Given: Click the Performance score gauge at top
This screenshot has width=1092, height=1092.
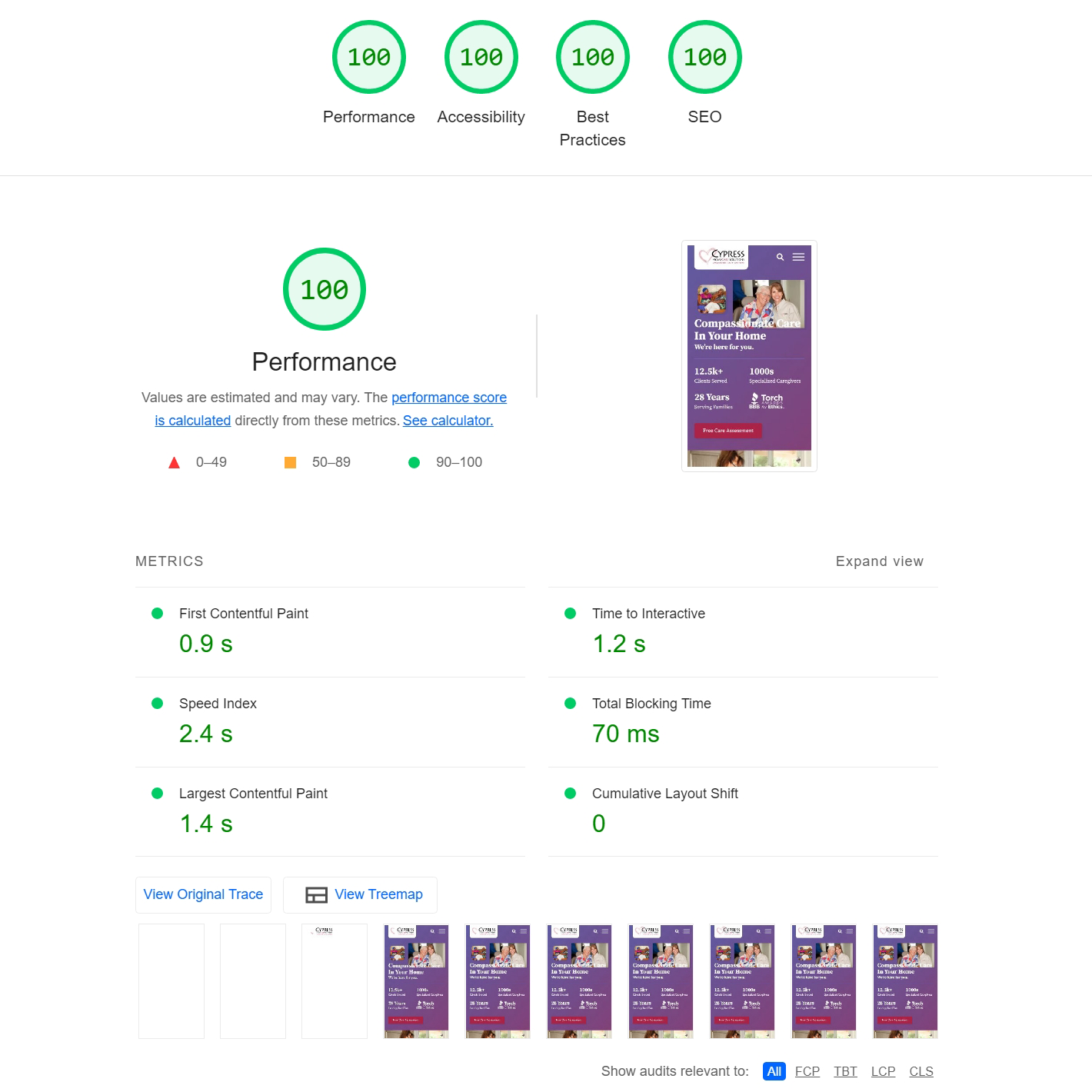Looking at the screenshot, I should pos(369,58).
